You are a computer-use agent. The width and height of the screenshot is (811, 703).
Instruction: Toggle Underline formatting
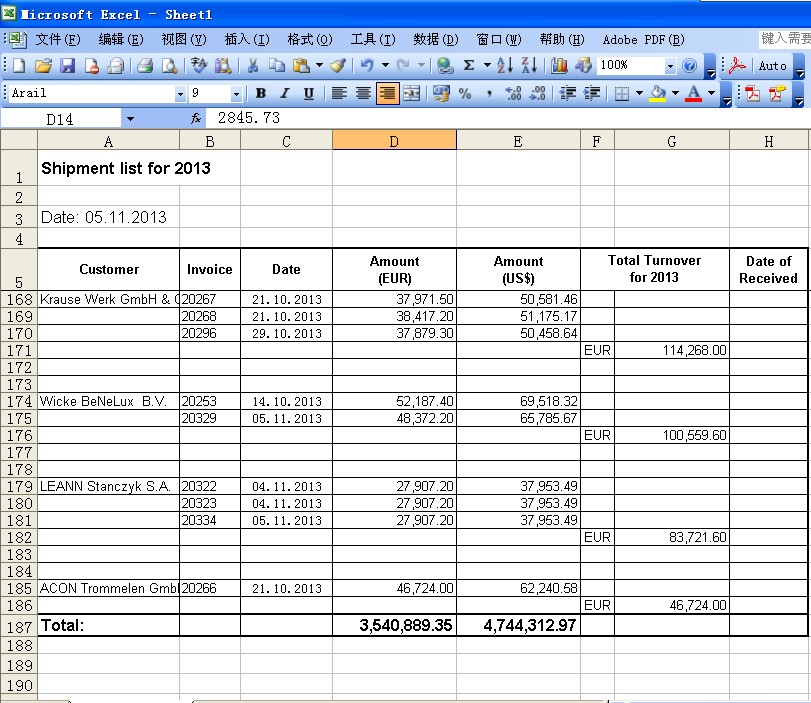(309, 94)
